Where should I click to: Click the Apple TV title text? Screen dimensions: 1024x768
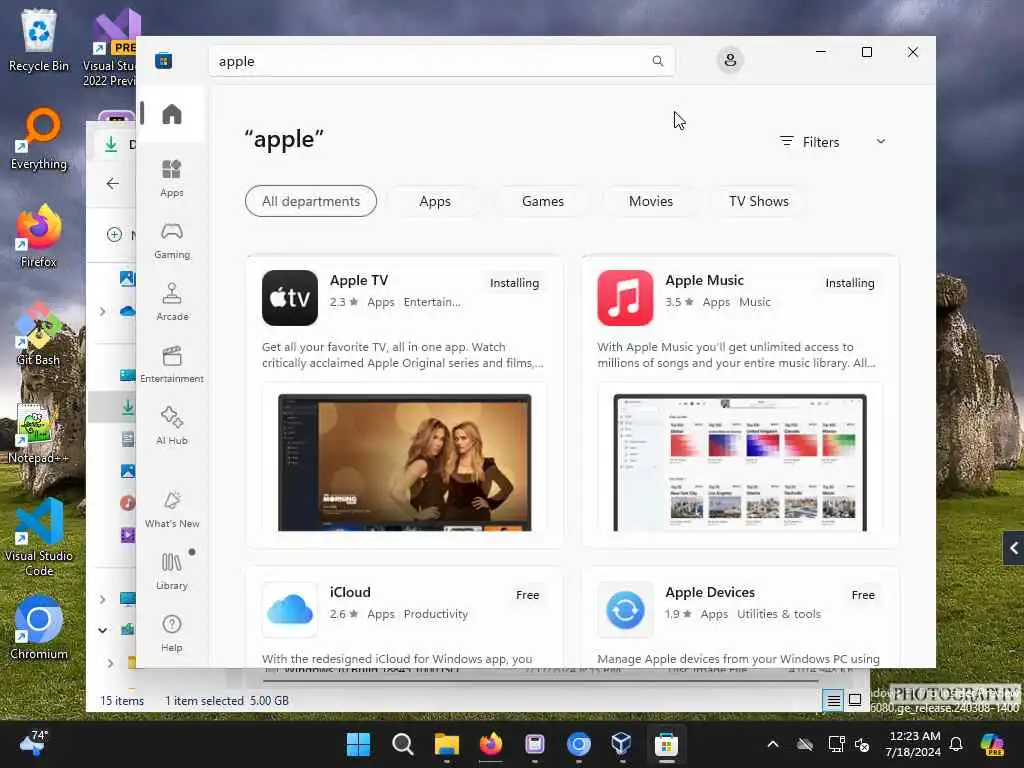[359, 280]
